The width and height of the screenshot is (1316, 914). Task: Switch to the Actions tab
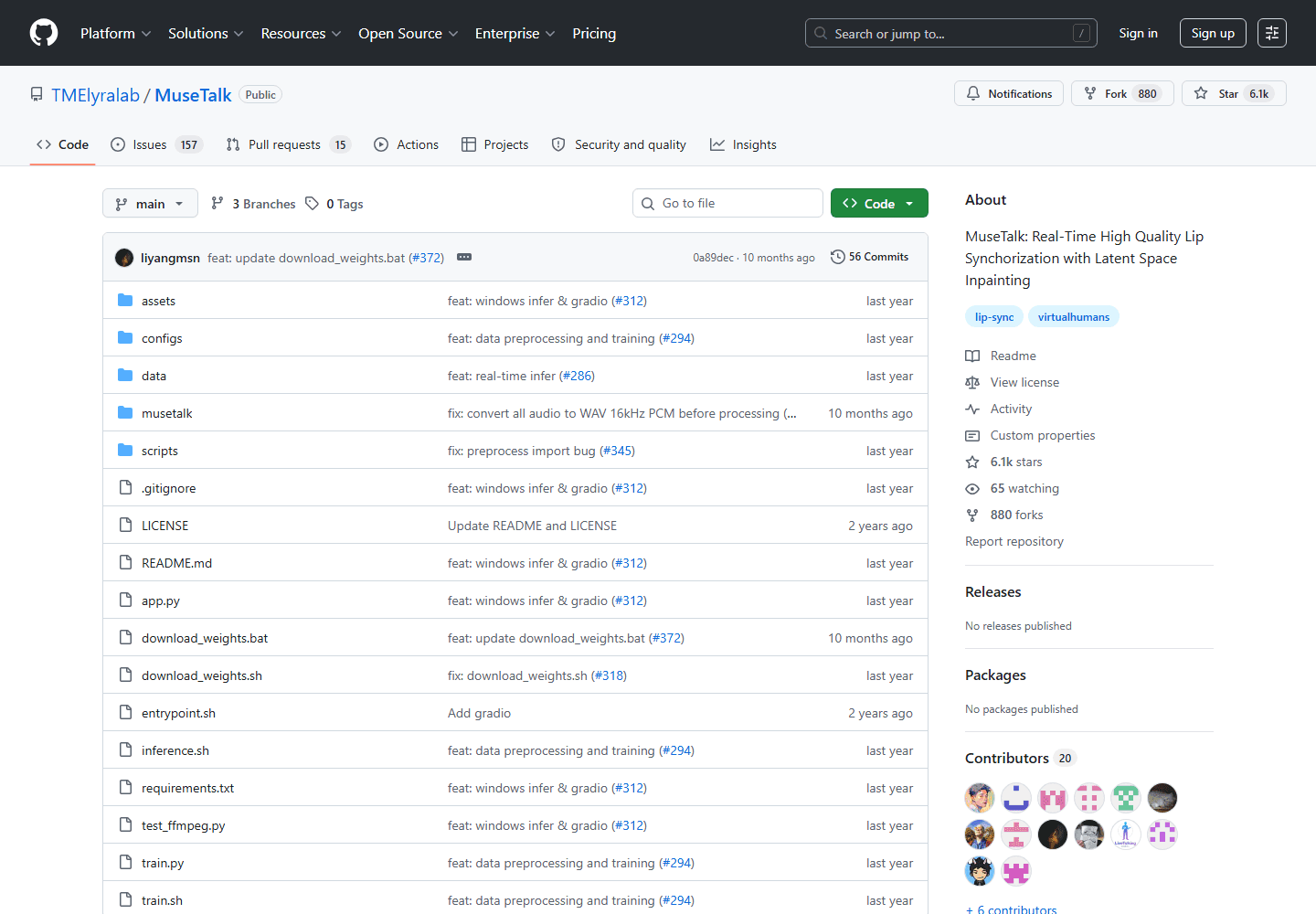click(407, 144)
